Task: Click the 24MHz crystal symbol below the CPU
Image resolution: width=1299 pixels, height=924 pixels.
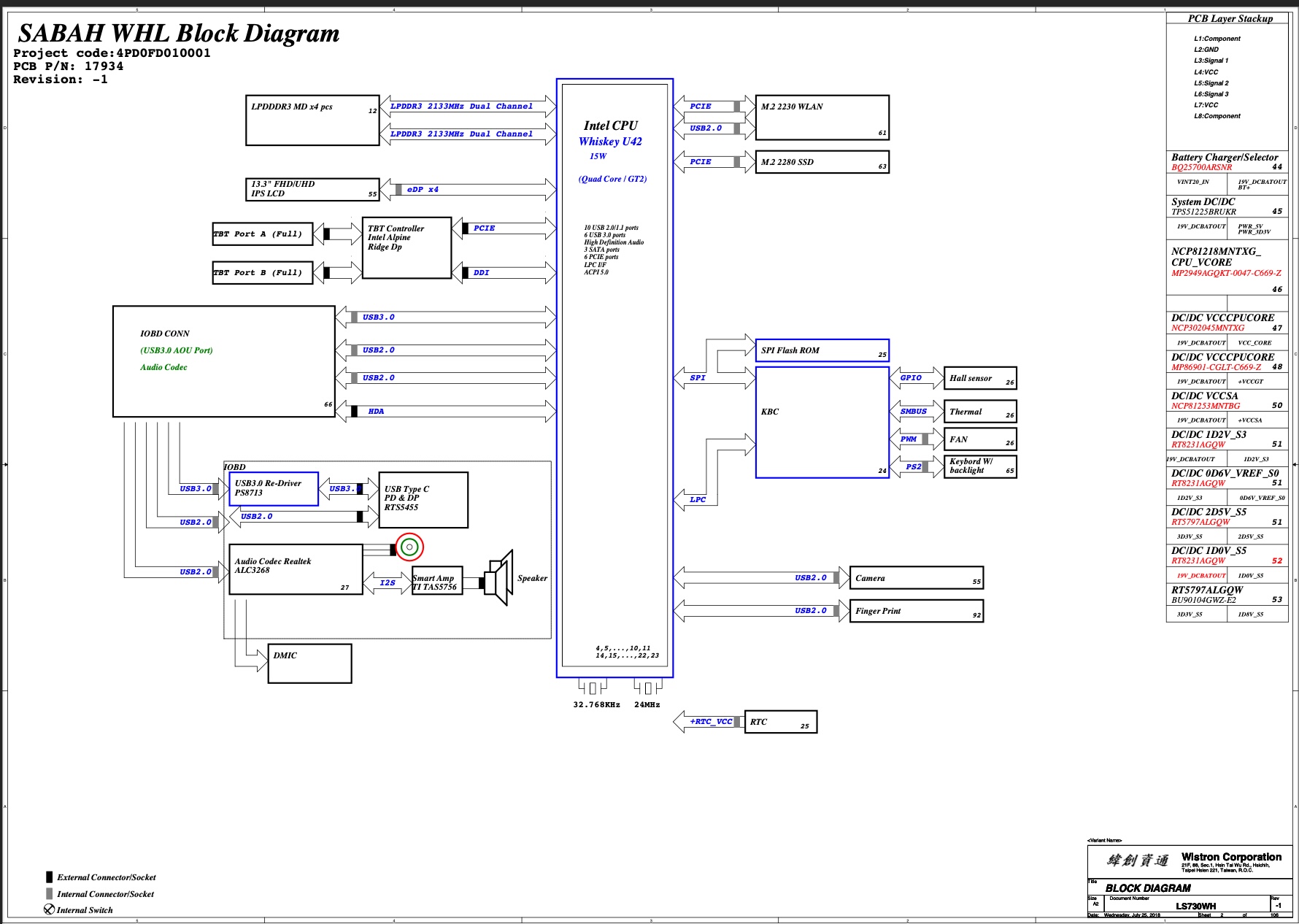Action: coord(648,688)
